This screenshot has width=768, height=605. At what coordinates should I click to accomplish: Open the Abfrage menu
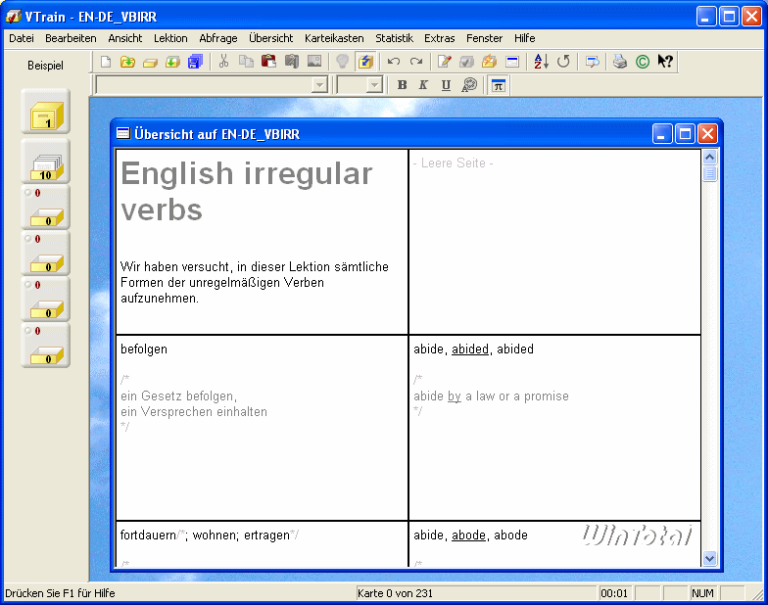218,38
